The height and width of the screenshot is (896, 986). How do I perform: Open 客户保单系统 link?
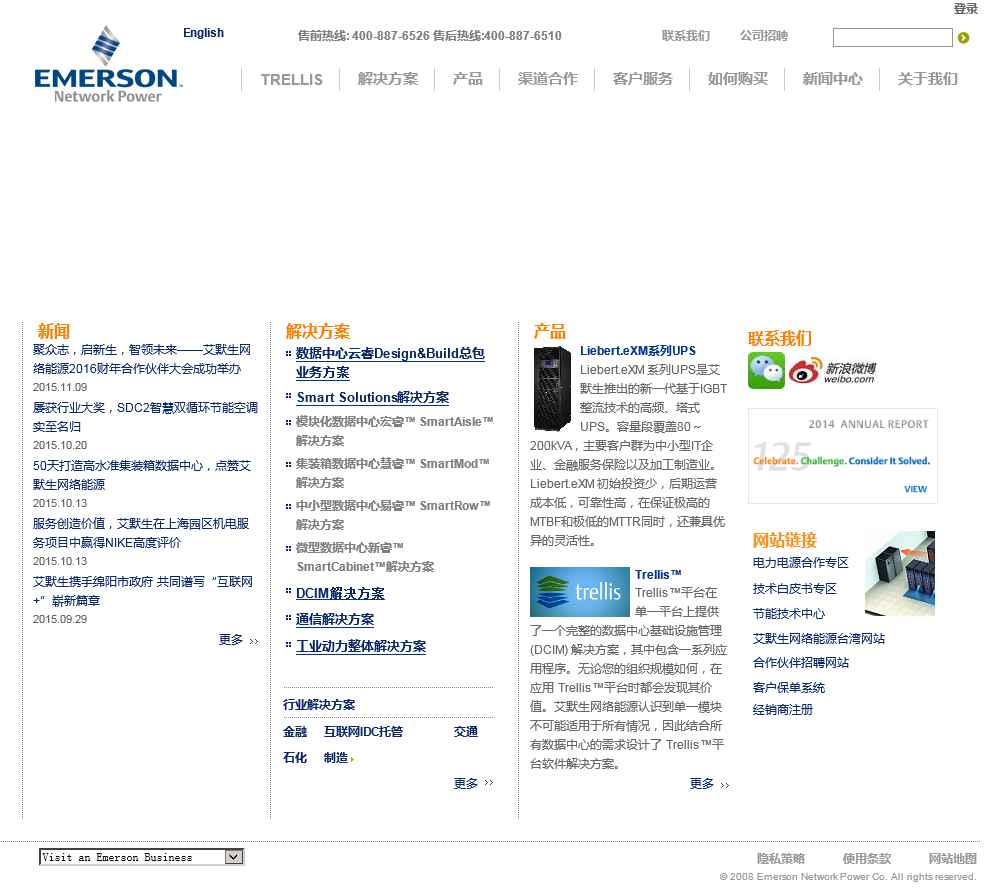click(789, 688)
